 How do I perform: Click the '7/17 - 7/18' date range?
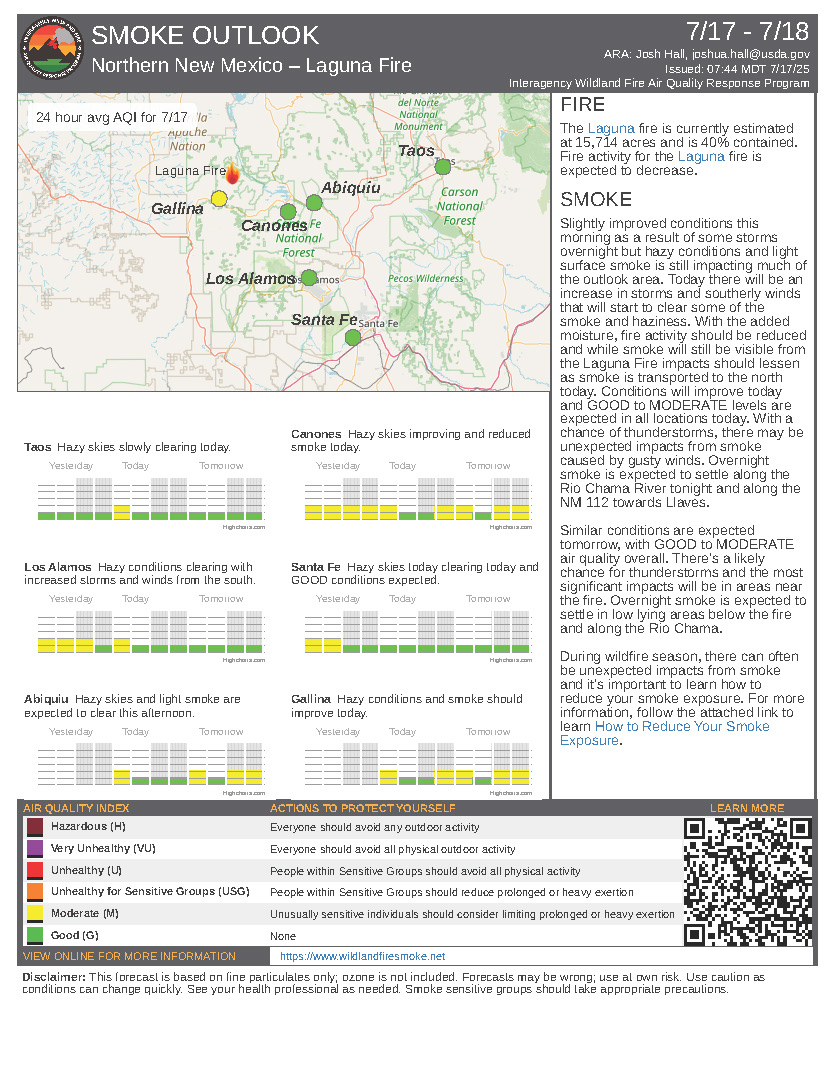[x=747, y=31]
